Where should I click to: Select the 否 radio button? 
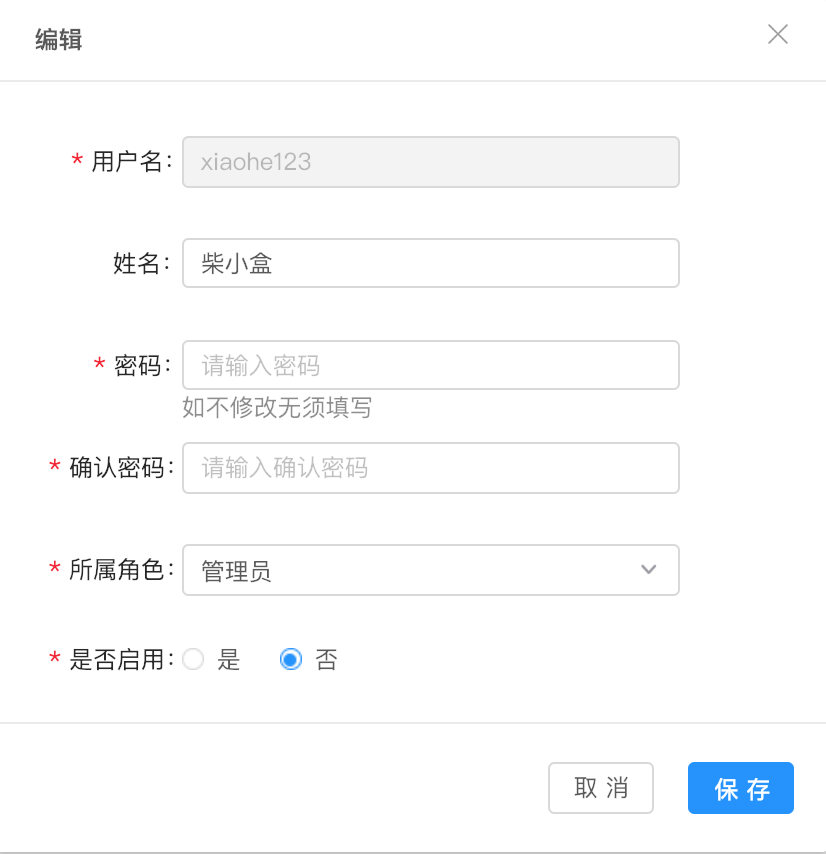[291, 660]
